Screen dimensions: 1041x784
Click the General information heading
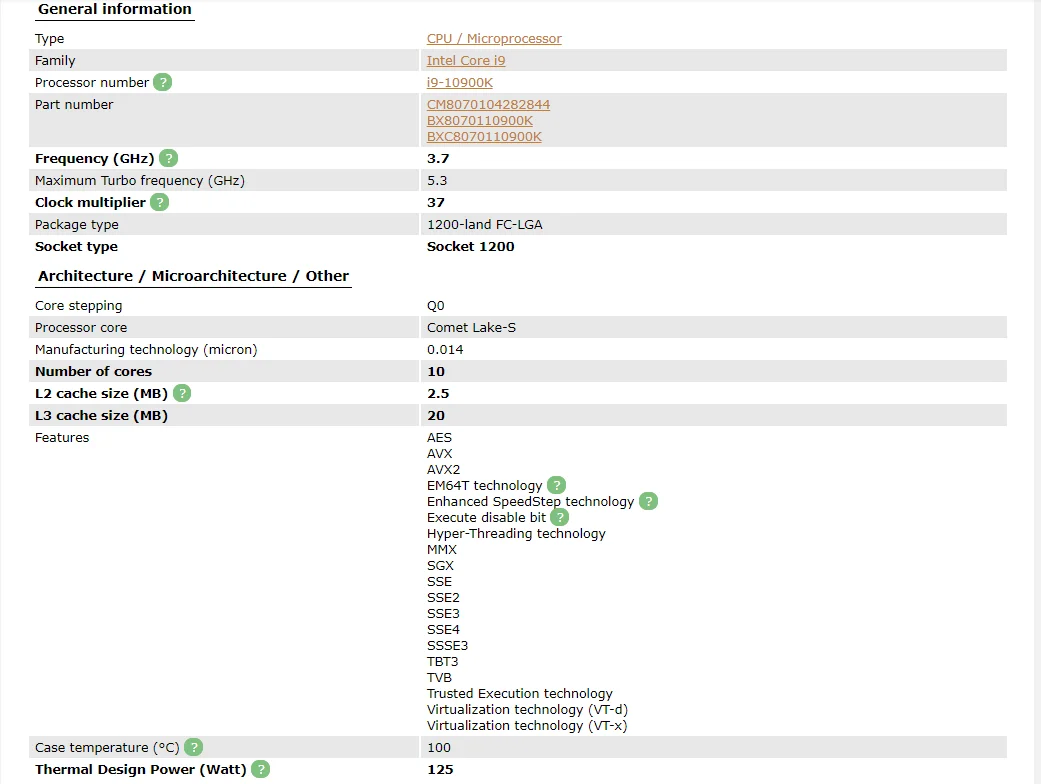click(x=115, y=9)
